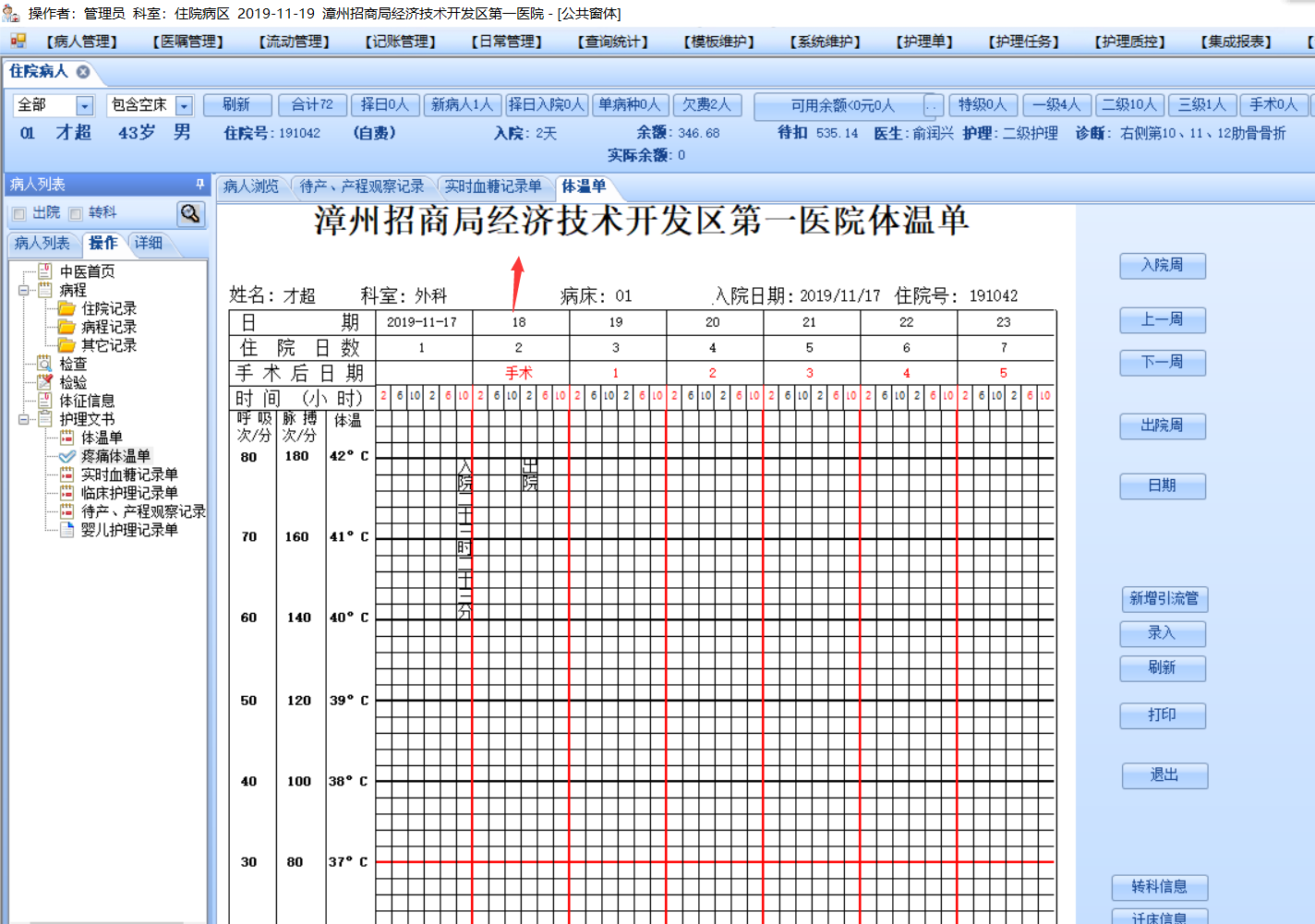Open the 病人管理 menu
This screenshot has width=1315, height=924.
click(x=81, y=42)
